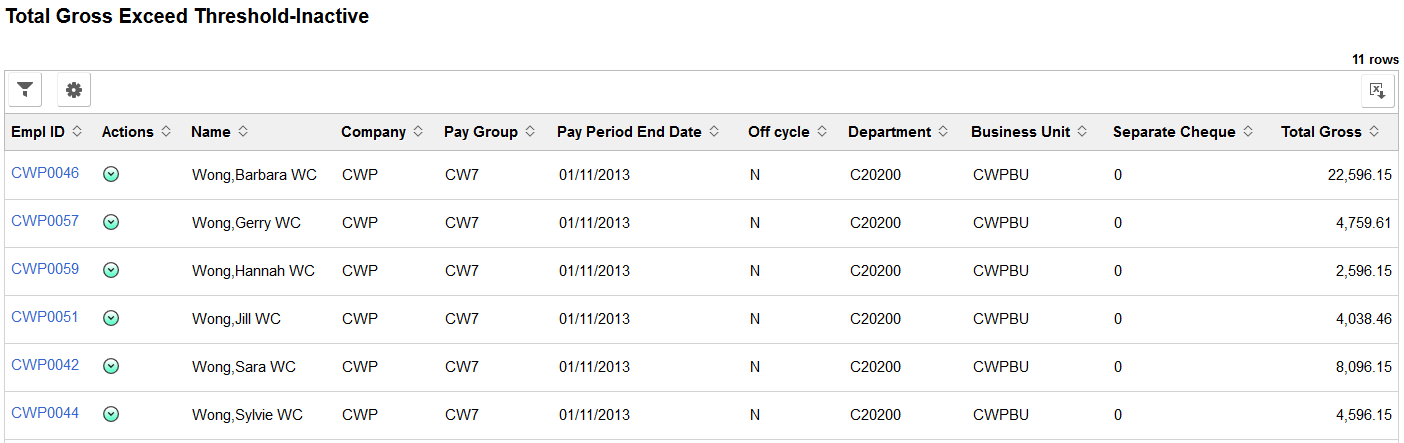Viewport: 1404px width, 443px height.
Task: Open actions menu for Wong,Sylvie WC
Action: 111,415
